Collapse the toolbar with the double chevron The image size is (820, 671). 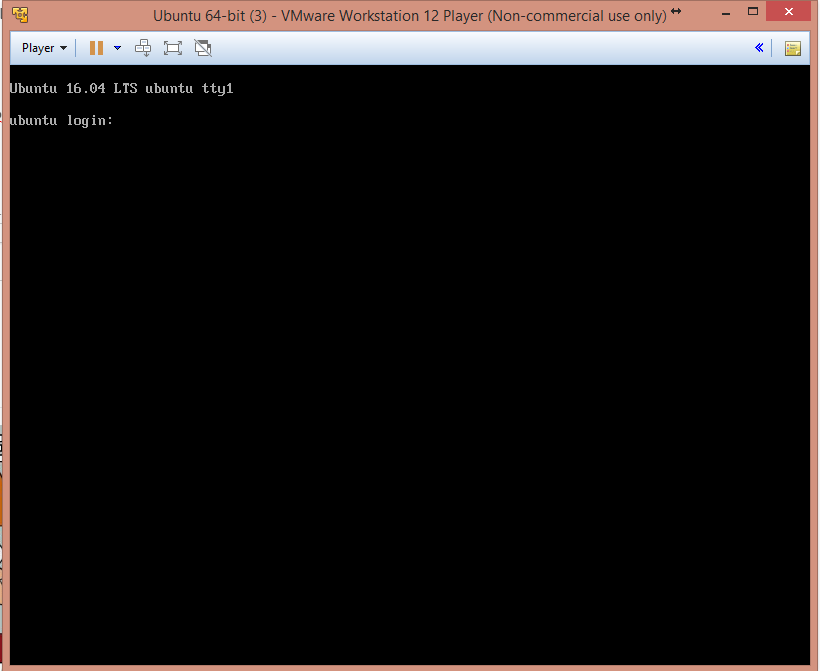click(x=759, y=48)
